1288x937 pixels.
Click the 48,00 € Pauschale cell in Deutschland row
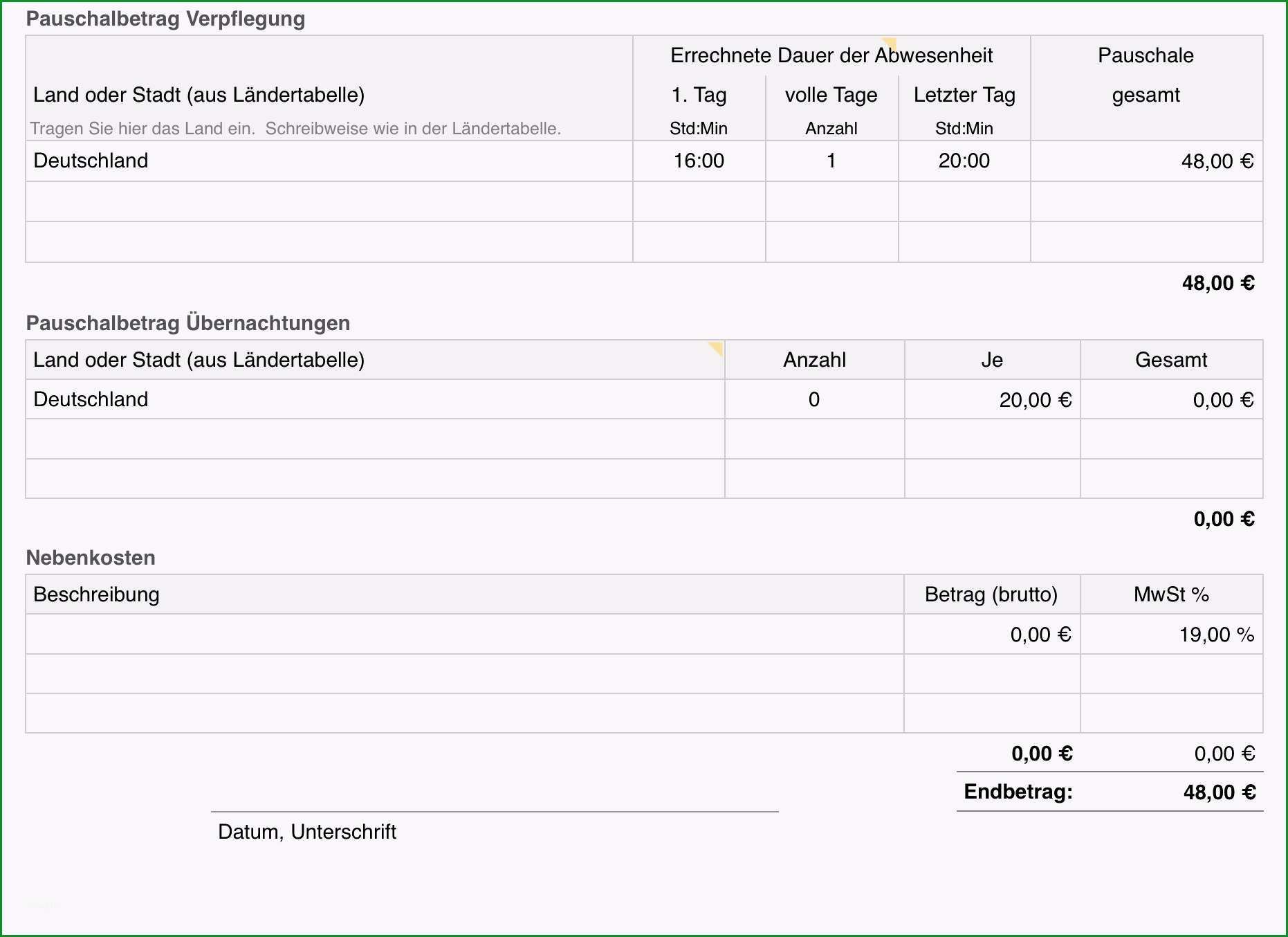(x=1146, y=161)
